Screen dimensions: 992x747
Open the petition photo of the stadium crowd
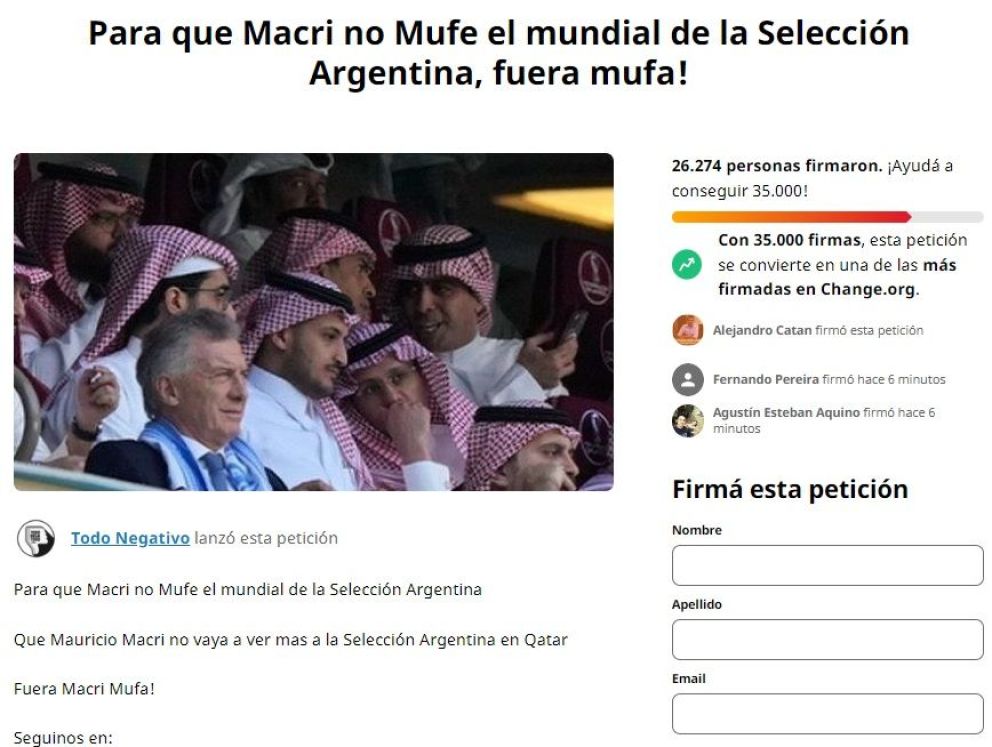click(314, 322)
